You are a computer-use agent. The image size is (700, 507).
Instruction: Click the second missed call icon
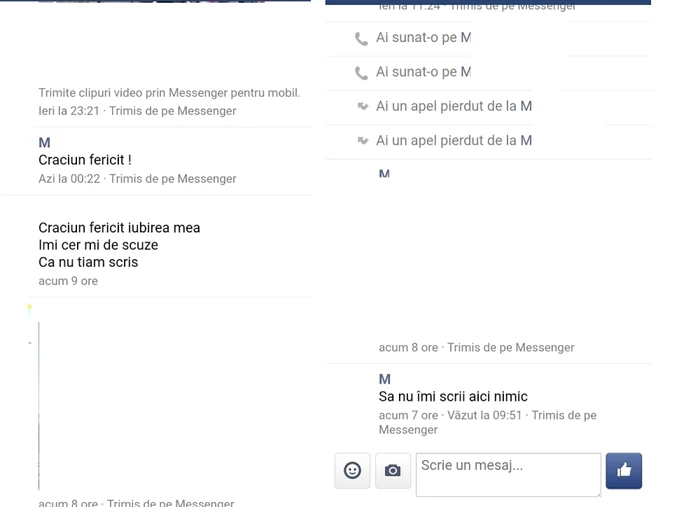point(362,141)
